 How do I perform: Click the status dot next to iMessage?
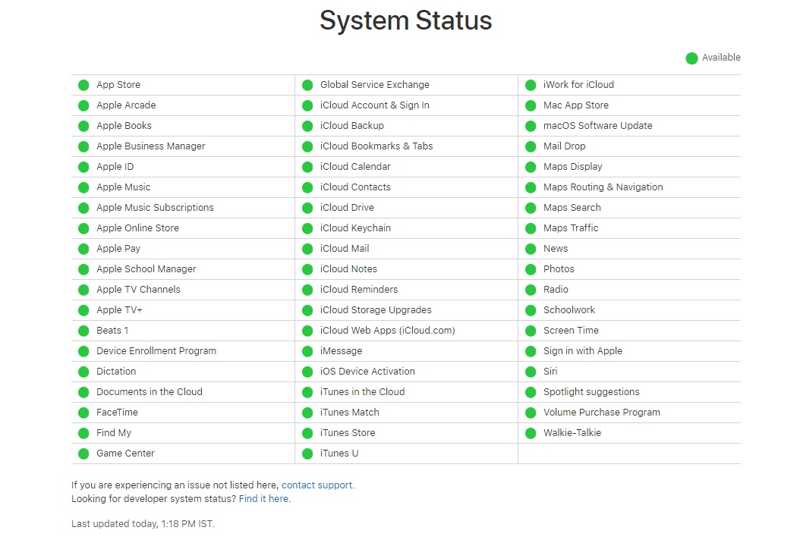pos(308,351)
